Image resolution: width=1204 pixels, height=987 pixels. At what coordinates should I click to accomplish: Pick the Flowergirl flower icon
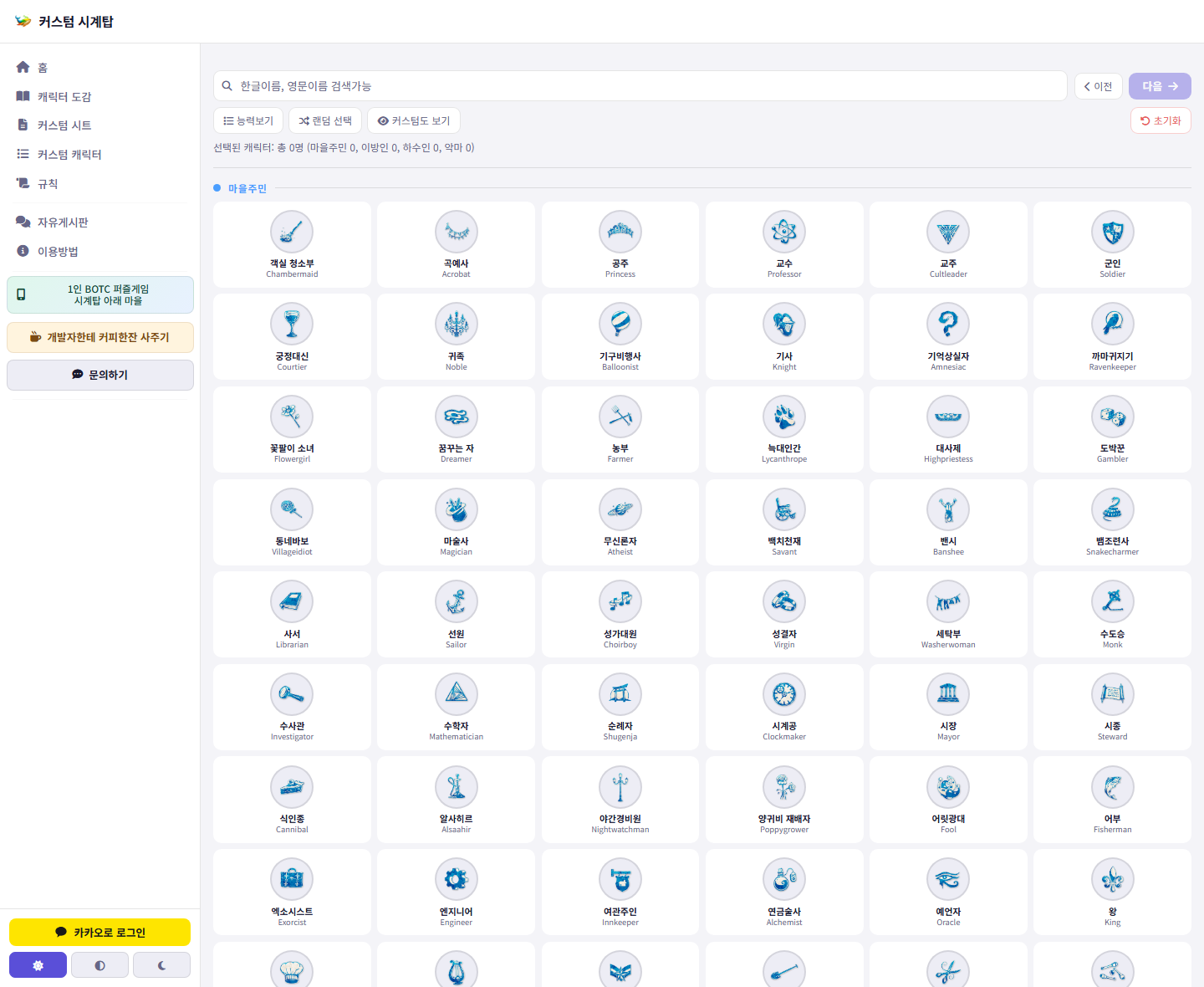[292, 417]
